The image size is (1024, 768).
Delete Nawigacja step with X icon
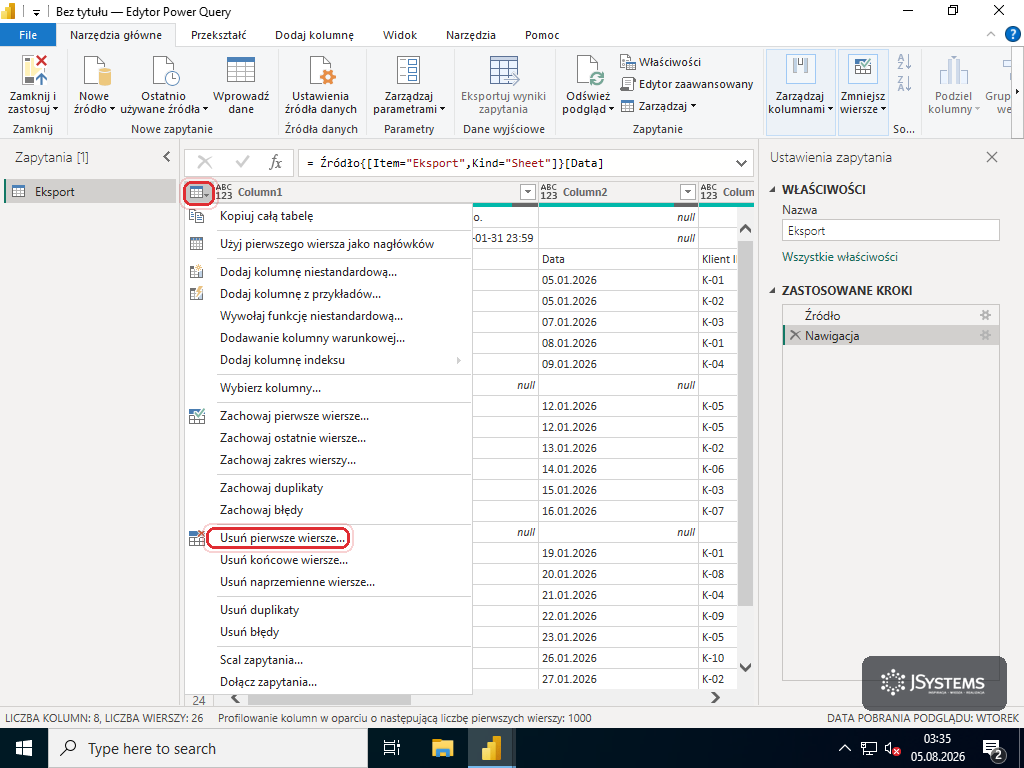(795, 336)
